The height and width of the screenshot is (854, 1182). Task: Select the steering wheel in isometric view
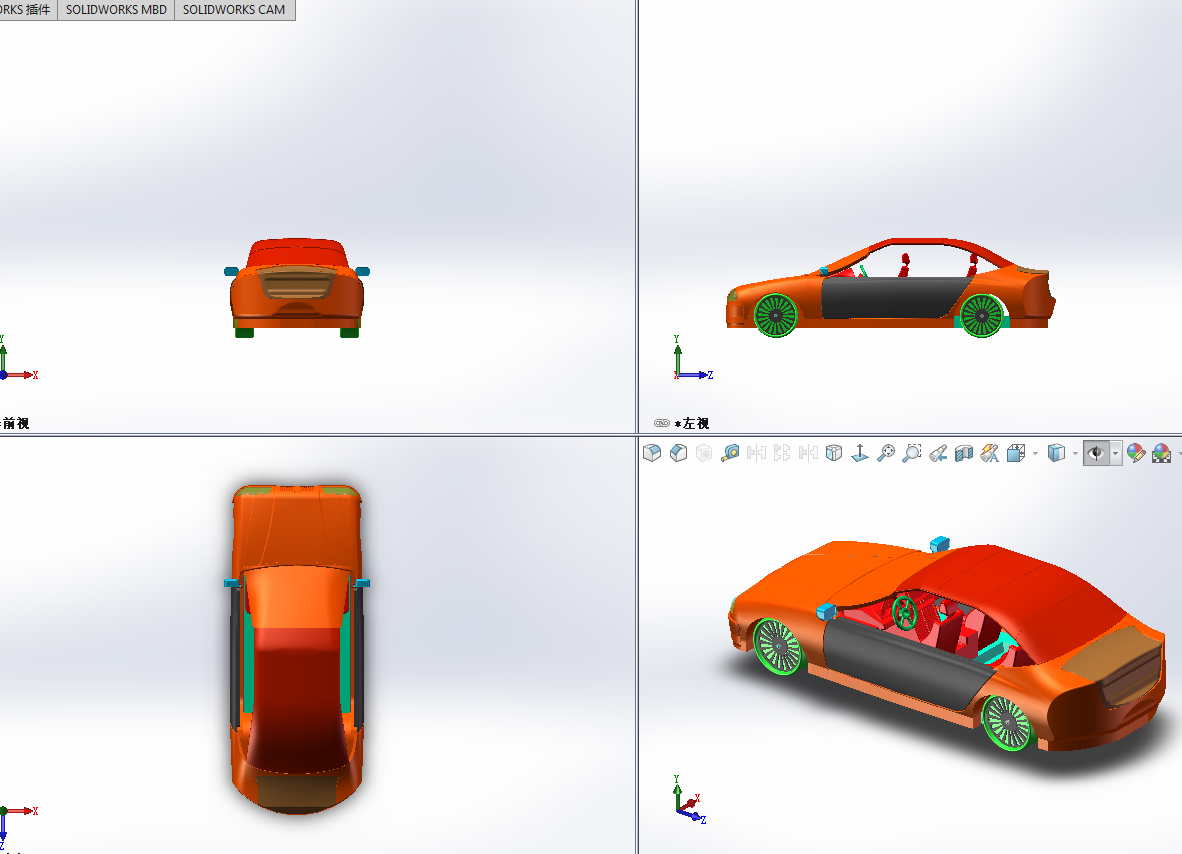point(905,612)
